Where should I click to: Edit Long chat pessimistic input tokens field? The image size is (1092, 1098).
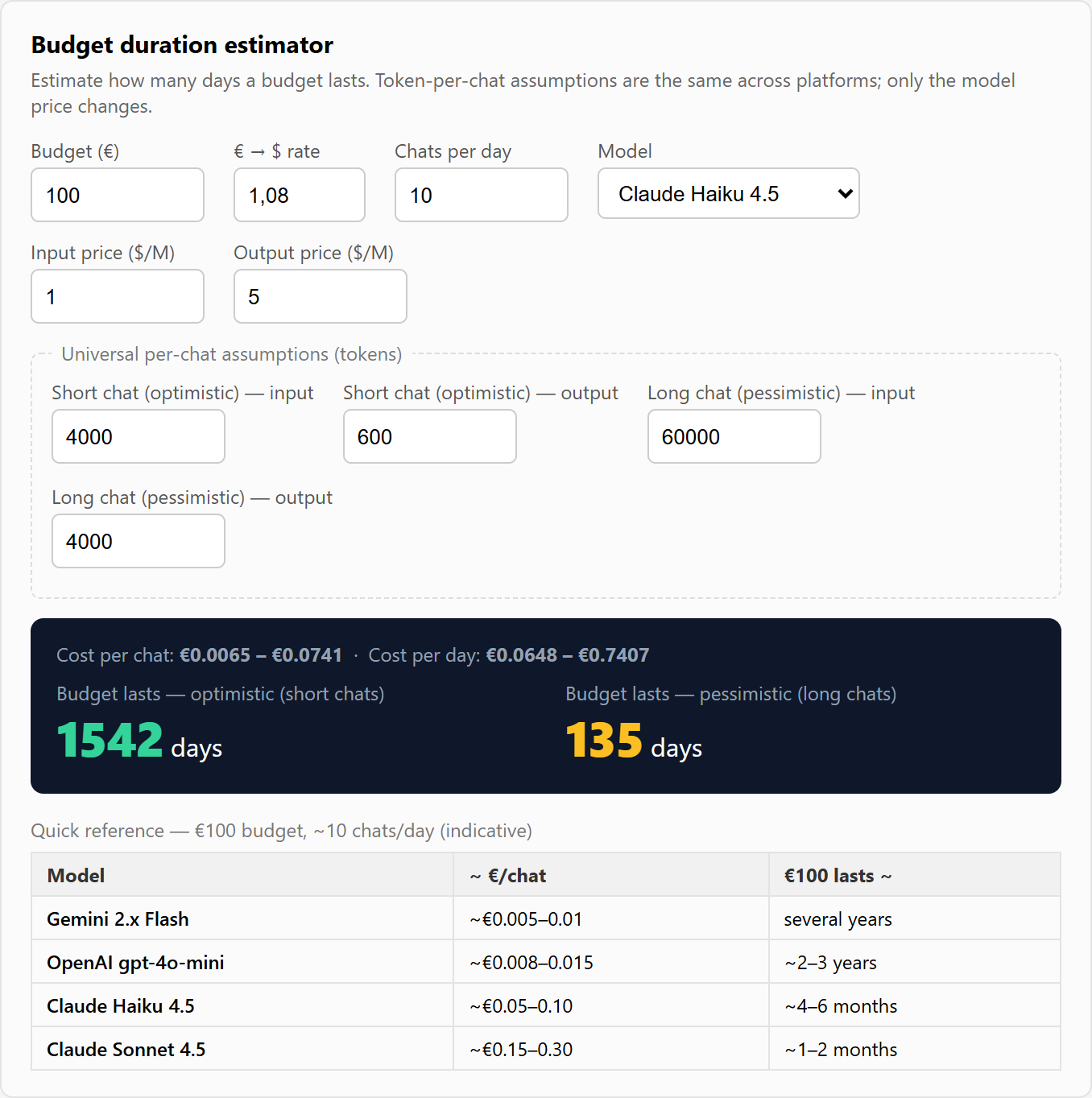[734, 436]
